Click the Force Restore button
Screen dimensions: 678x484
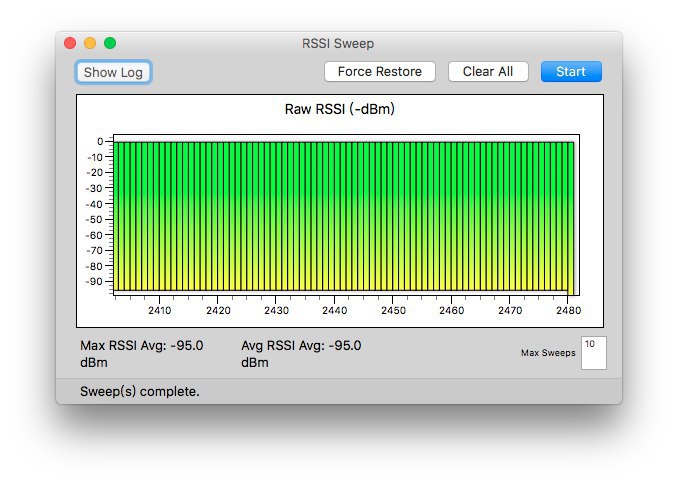pos(380,71)
